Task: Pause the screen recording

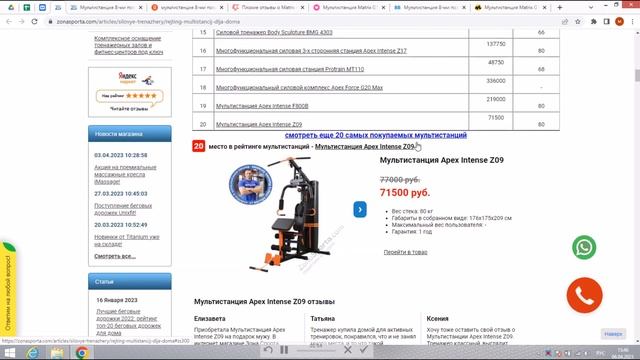Action: click(284, 350)
